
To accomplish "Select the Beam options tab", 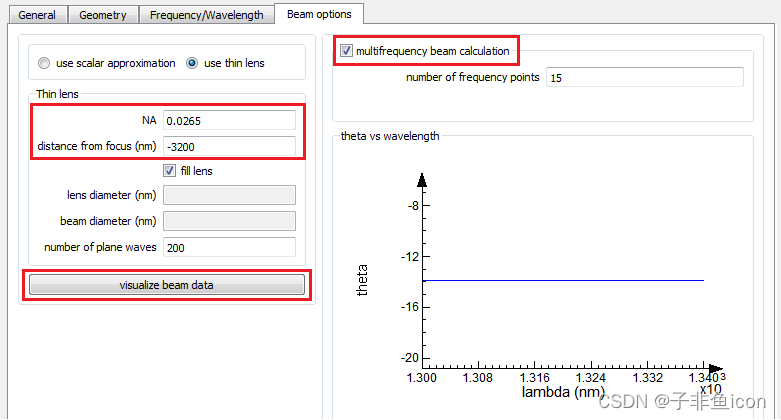I will [x=319, y=14].
